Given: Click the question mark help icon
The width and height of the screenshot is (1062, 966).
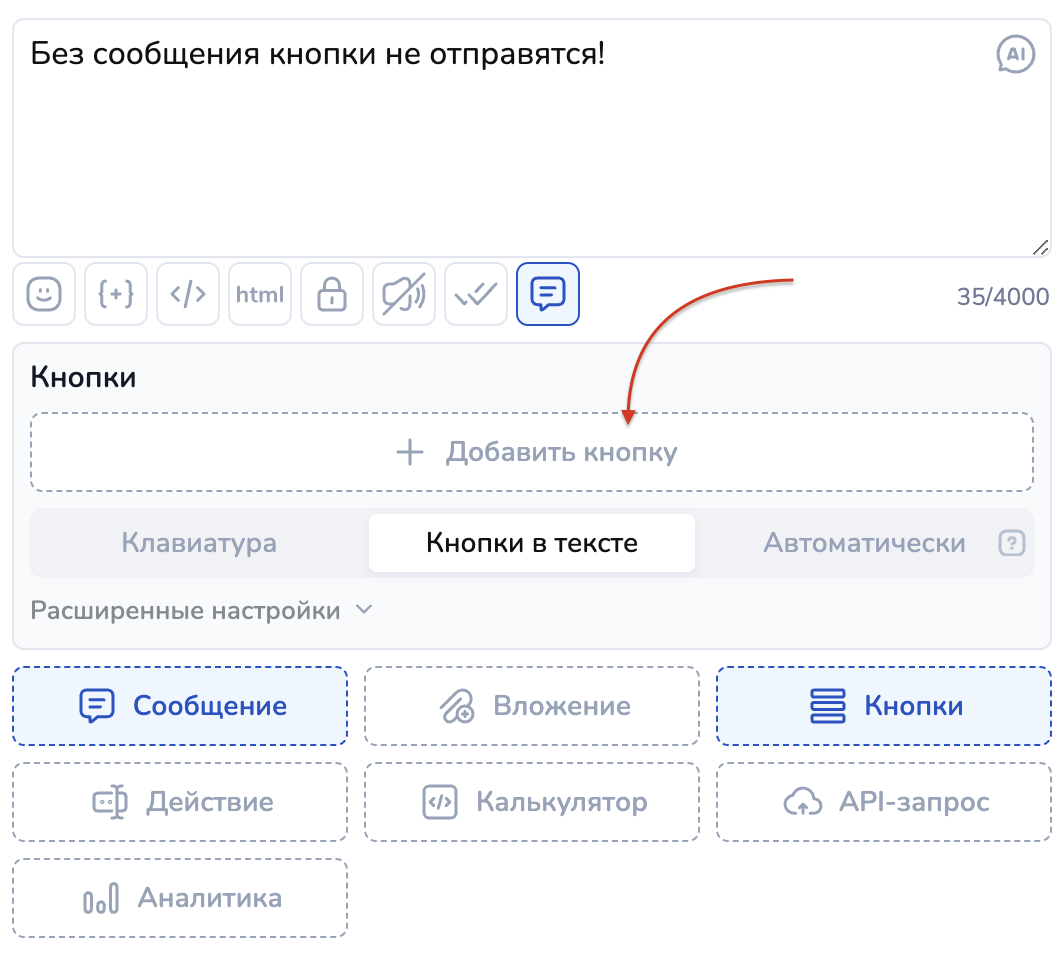Looking at the screenshot, I should pyautogui.click(x=1012, y=543).
